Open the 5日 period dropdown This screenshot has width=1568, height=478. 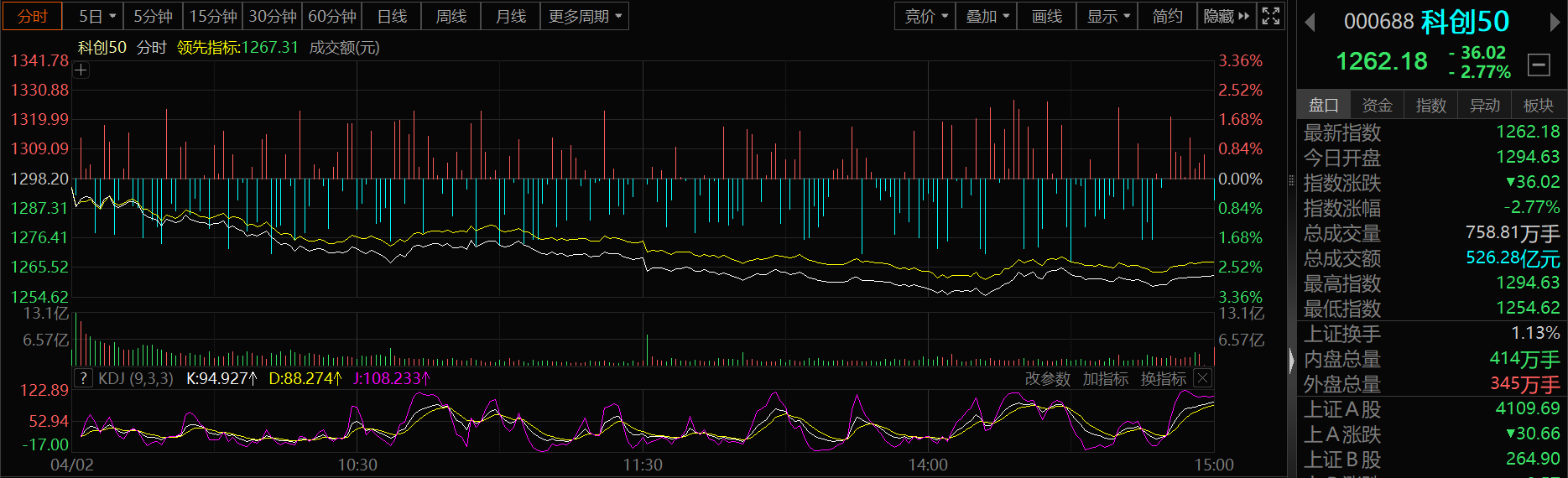(97, 16)
